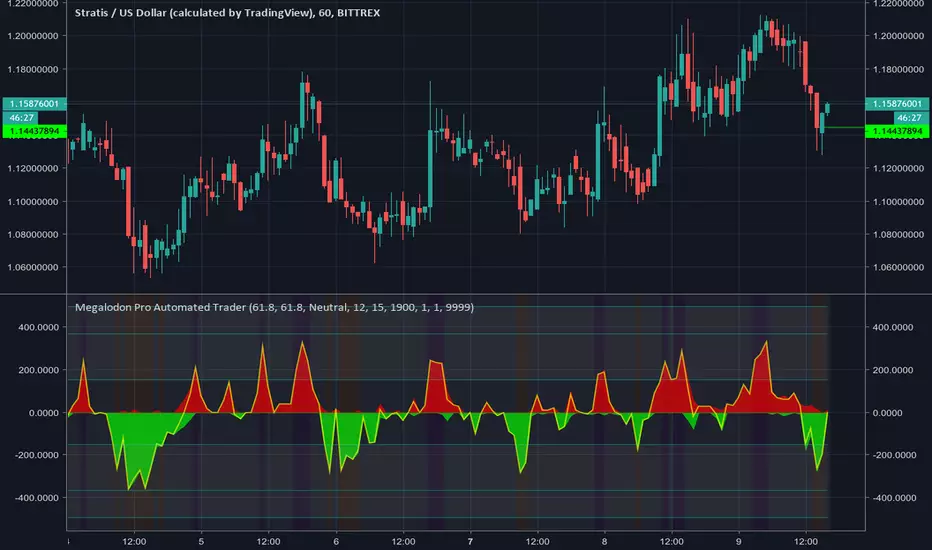This screenshot has width=932, height=550.
Task: Select the green 1.14437894 label on left axis
Action: pyautogui.click(x=34, y=131)
